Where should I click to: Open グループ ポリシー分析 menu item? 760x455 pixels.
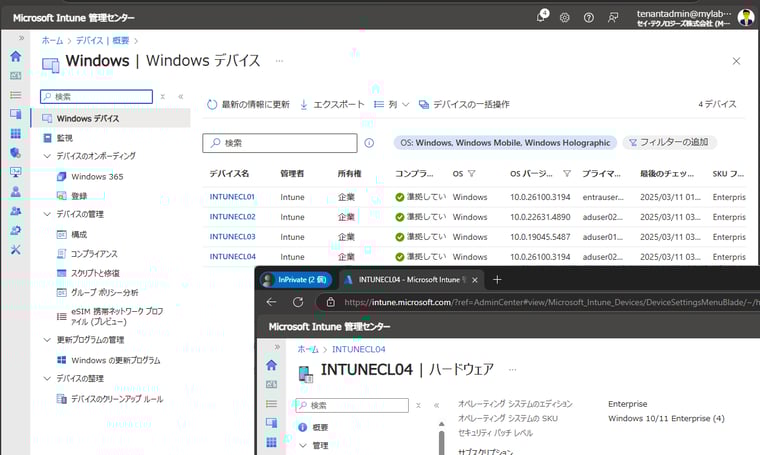click(104, 293)
